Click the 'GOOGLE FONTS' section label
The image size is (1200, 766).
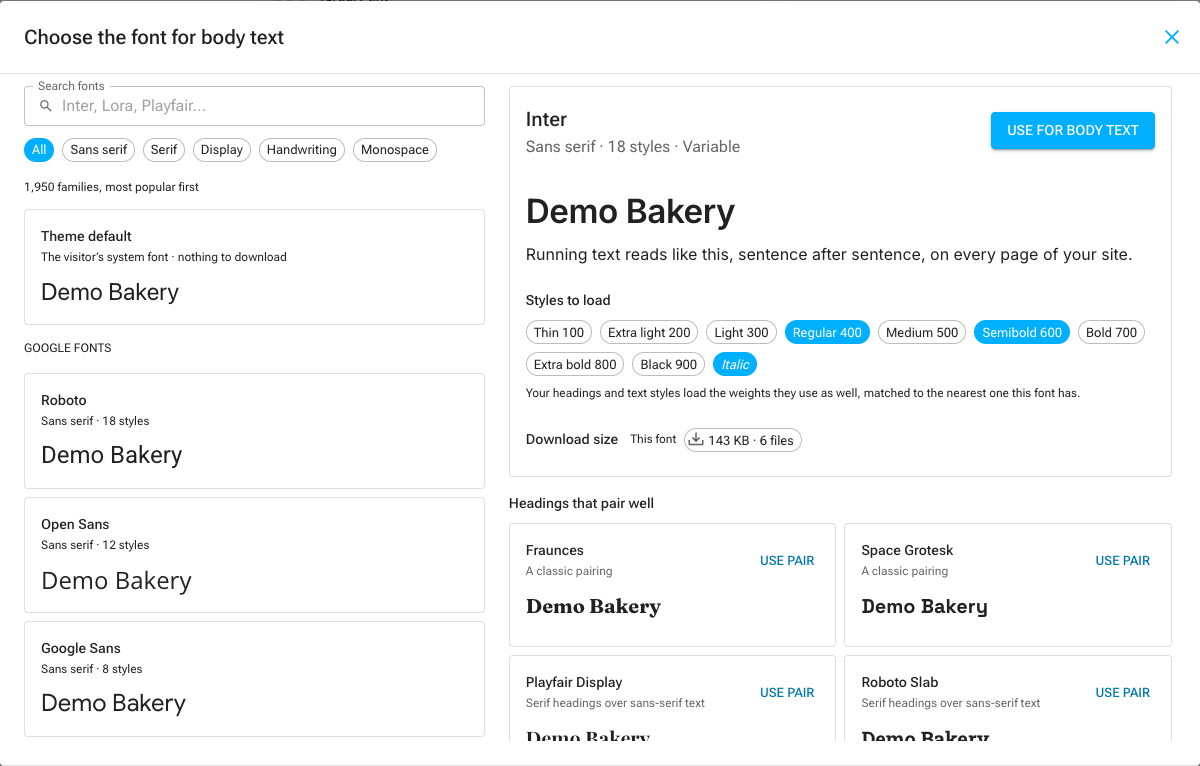pos(68,348)
